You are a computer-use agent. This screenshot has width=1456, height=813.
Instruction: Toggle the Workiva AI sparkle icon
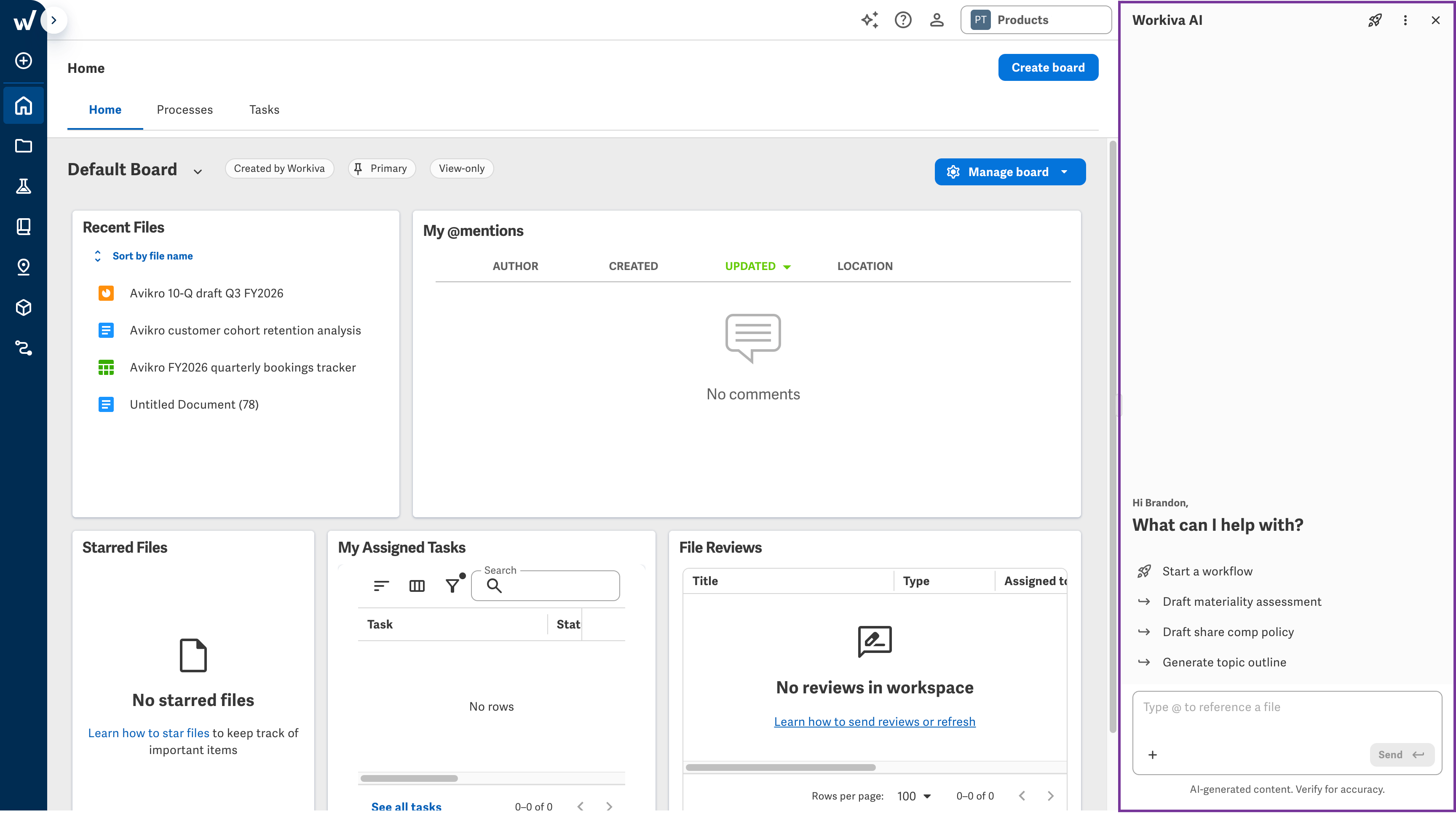869,20
